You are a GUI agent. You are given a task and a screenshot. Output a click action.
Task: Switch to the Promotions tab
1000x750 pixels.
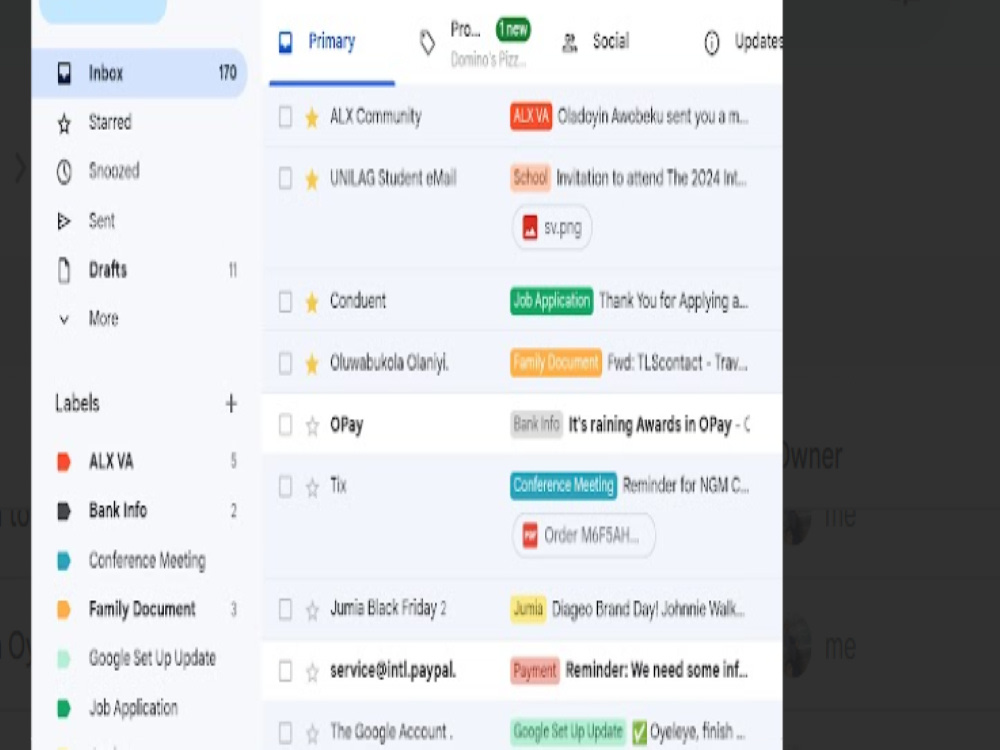(475, 42)
